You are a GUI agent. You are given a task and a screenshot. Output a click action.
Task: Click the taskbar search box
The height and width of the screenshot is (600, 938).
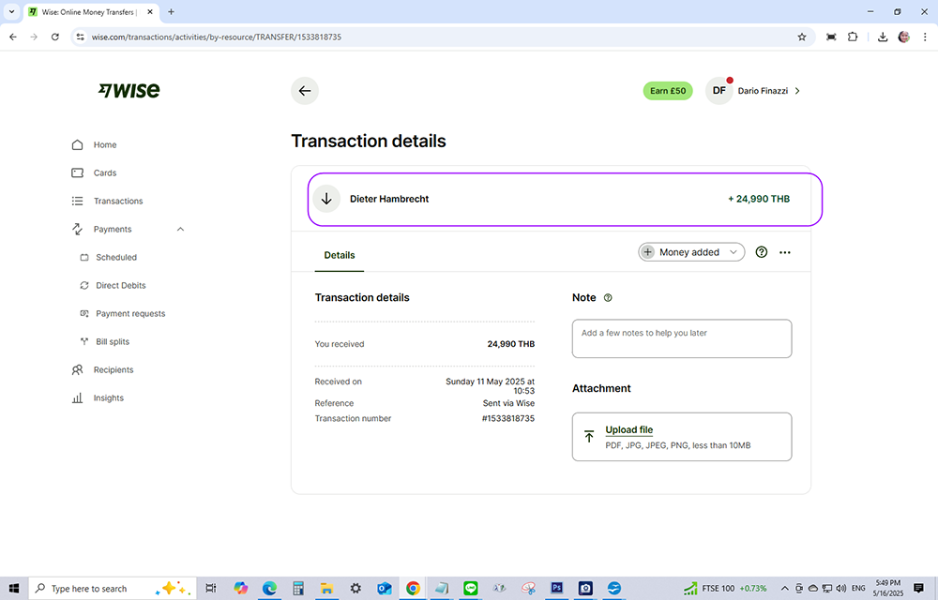pyautogui.click(x=112, y=589)
